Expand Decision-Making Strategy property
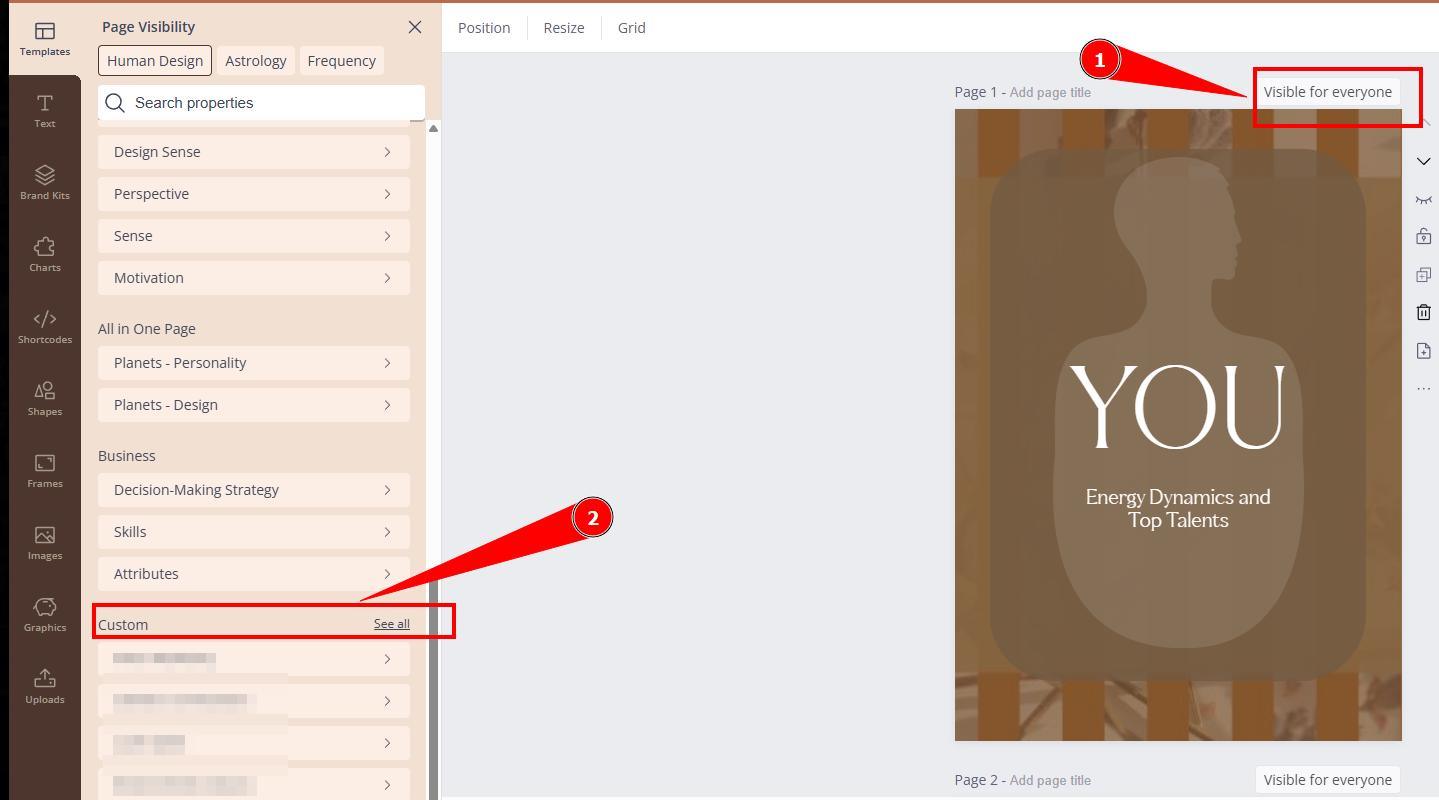Image resolution: width=1439 pixels, height=800 pixels. pos(254,490)
